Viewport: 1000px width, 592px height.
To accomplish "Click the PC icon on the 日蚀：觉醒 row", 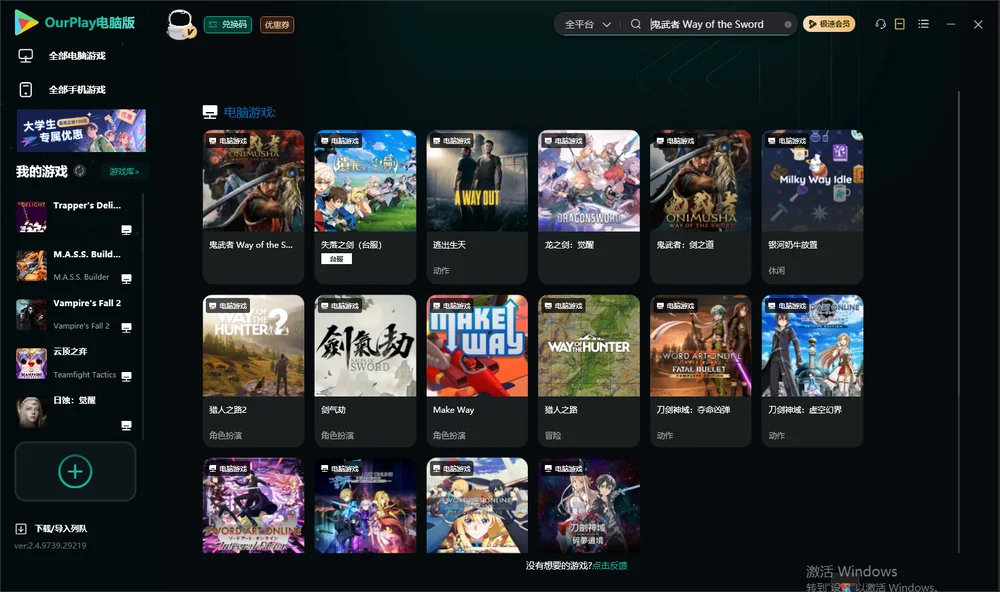I will click(126, 426).
